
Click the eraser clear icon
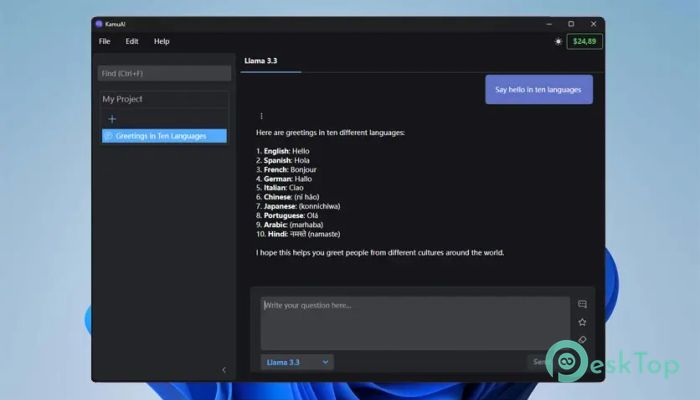(582, 340)
